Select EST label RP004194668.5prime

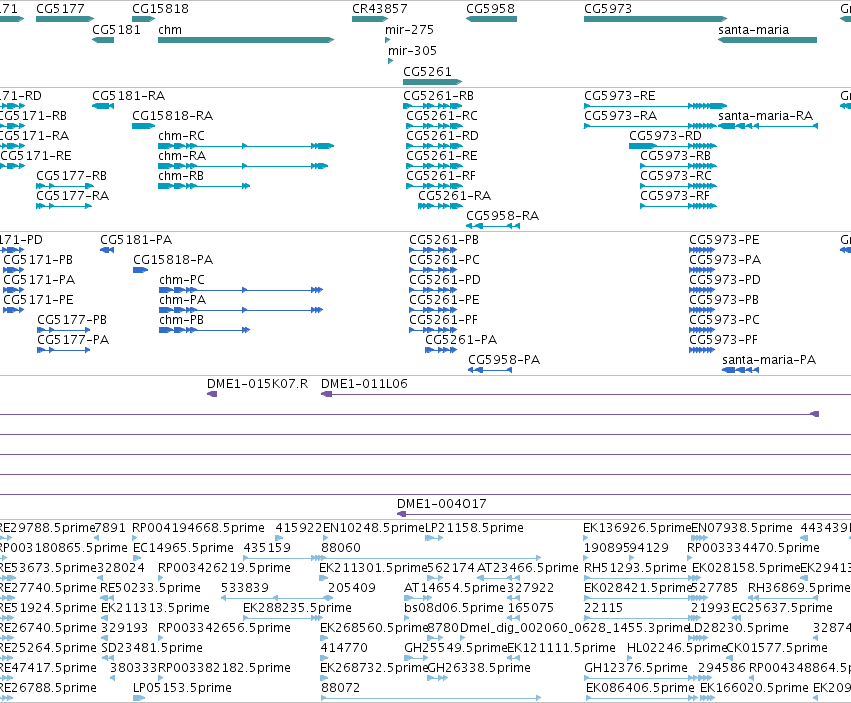tap(198, 528)
